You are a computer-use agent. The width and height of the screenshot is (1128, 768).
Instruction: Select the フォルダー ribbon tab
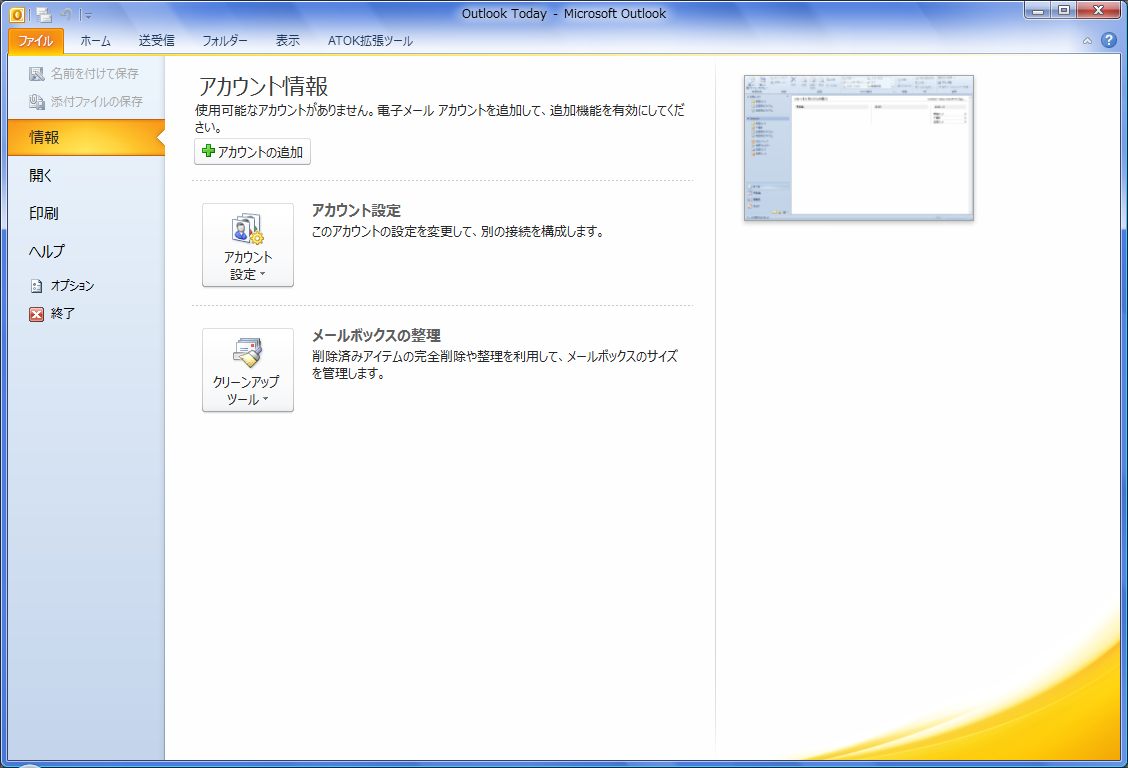tap(225, 41)
